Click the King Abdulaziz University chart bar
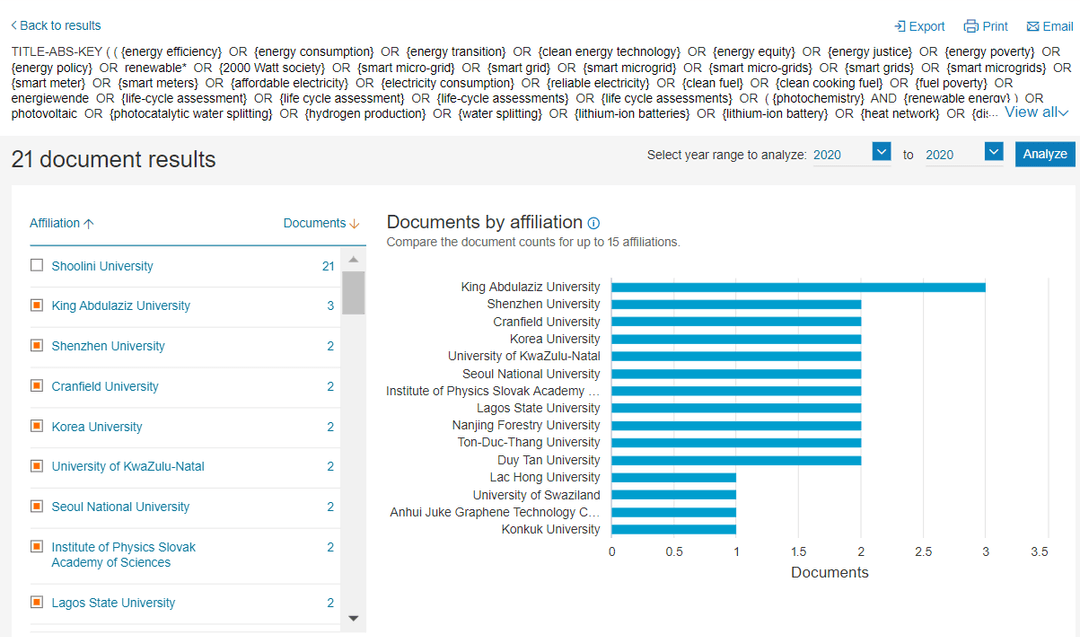 (798, 287)
